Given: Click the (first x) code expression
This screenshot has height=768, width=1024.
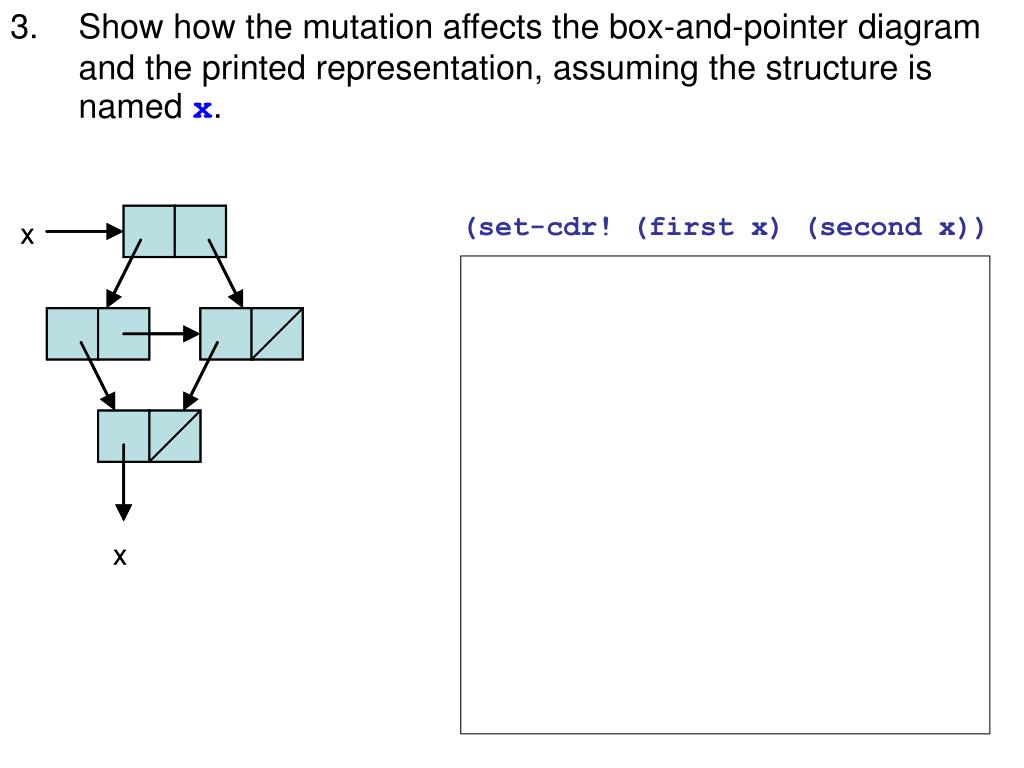Looking at the screenshot, I should [708, 227].
